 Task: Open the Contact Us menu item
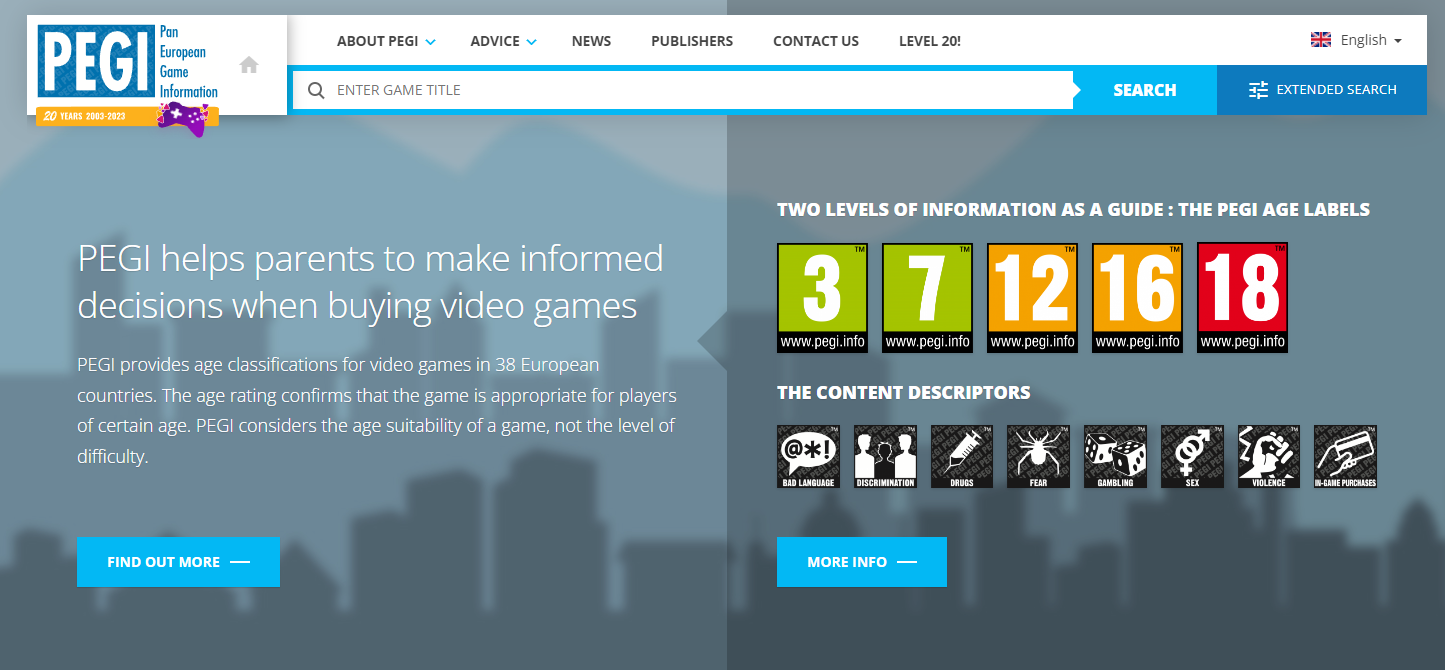tap(816, 41)
